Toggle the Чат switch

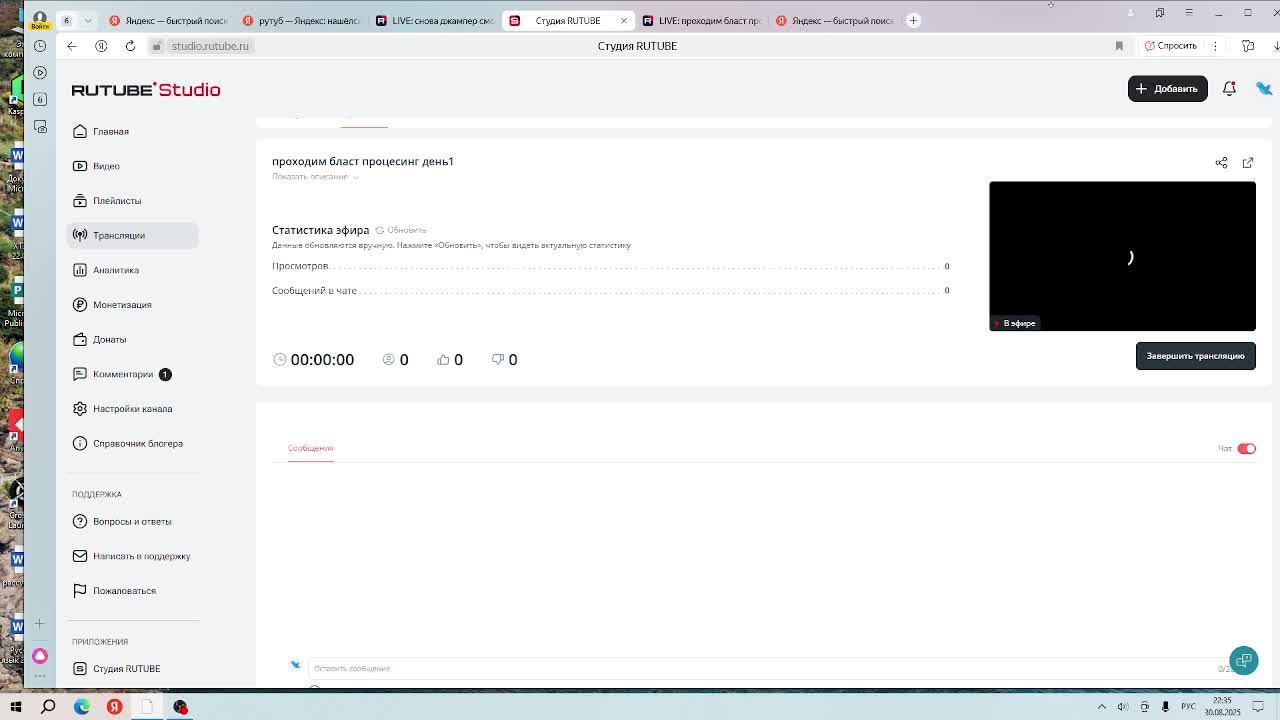(x=1246, y=448)
